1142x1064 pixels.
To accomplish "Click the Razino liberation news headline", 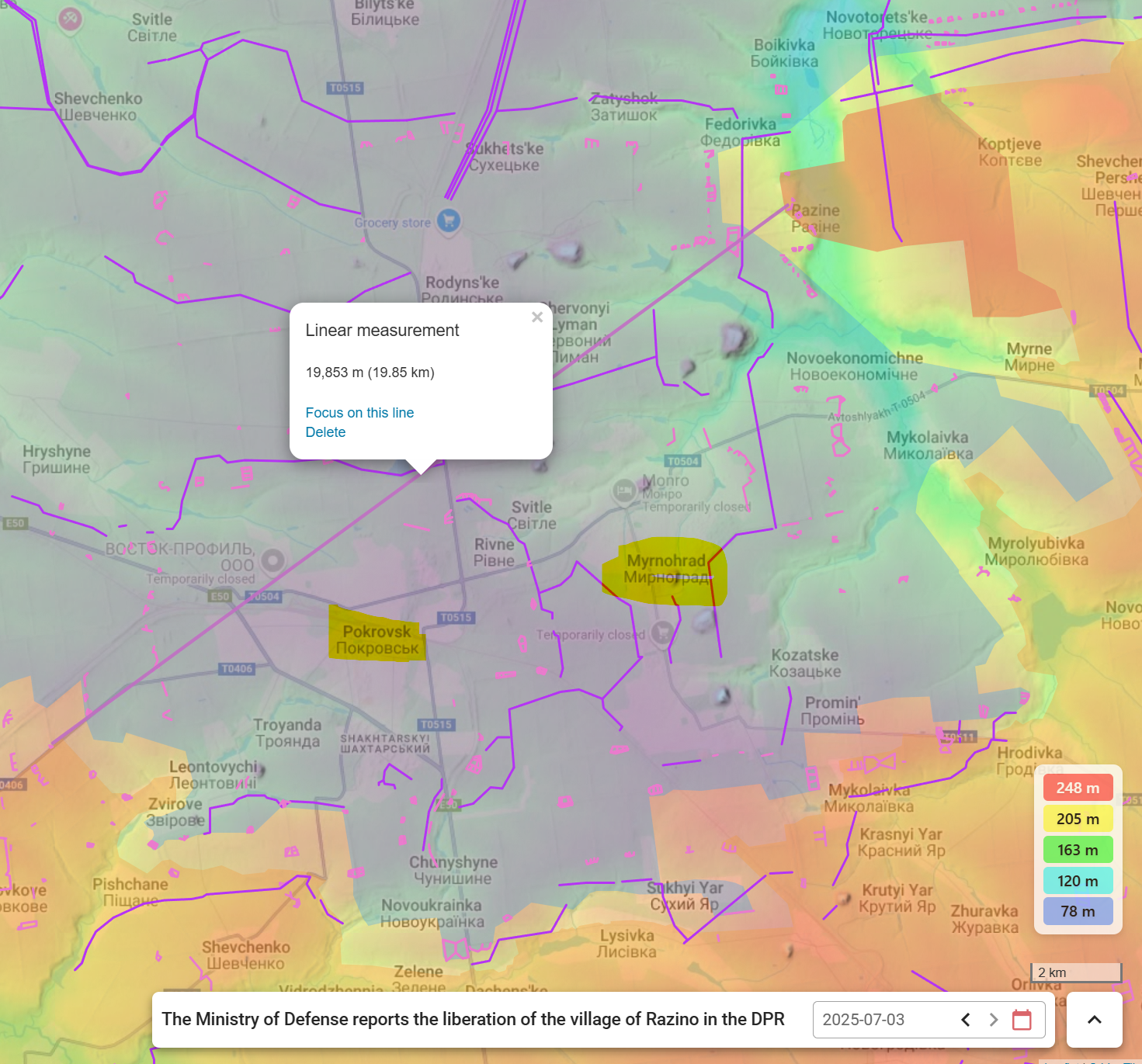I will pyautogui.click(x=473, y=1019).
